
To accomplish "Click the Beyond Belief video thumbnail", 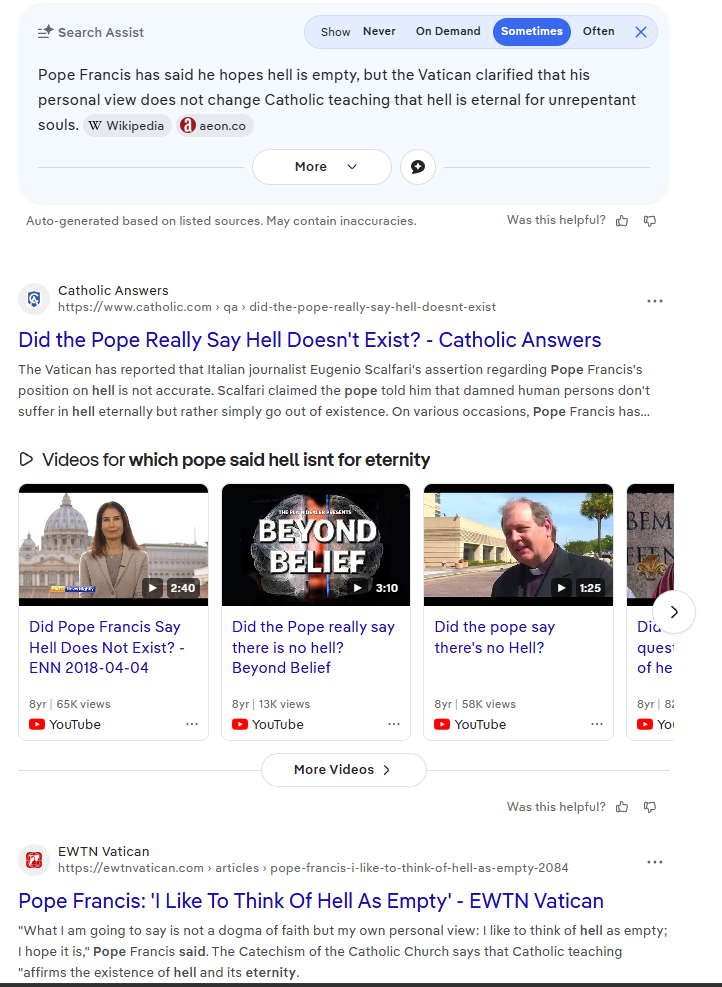I will [x=316, y=545].
